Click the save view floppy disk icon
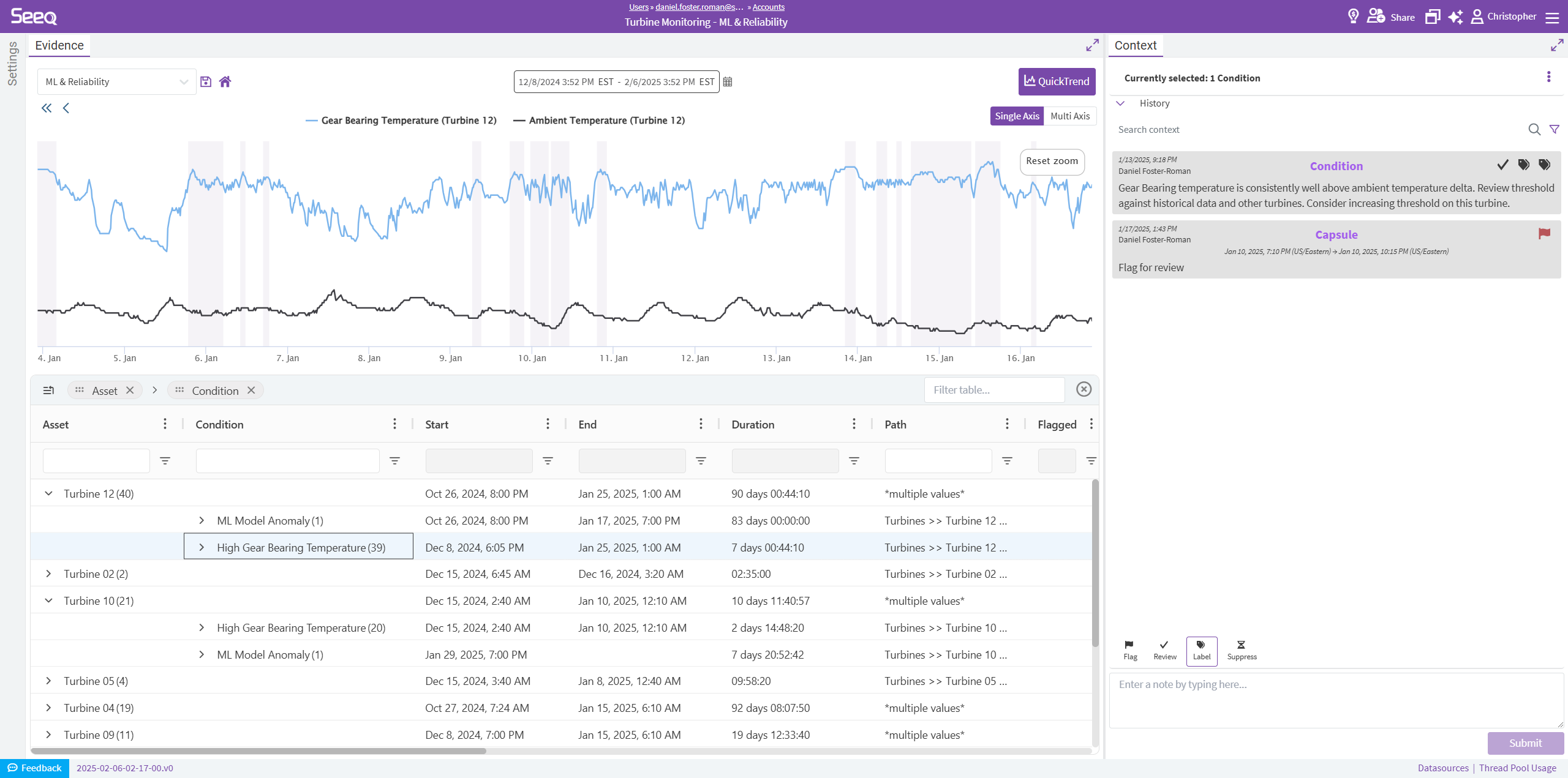 pyautogui.click(x=206, y=81)
